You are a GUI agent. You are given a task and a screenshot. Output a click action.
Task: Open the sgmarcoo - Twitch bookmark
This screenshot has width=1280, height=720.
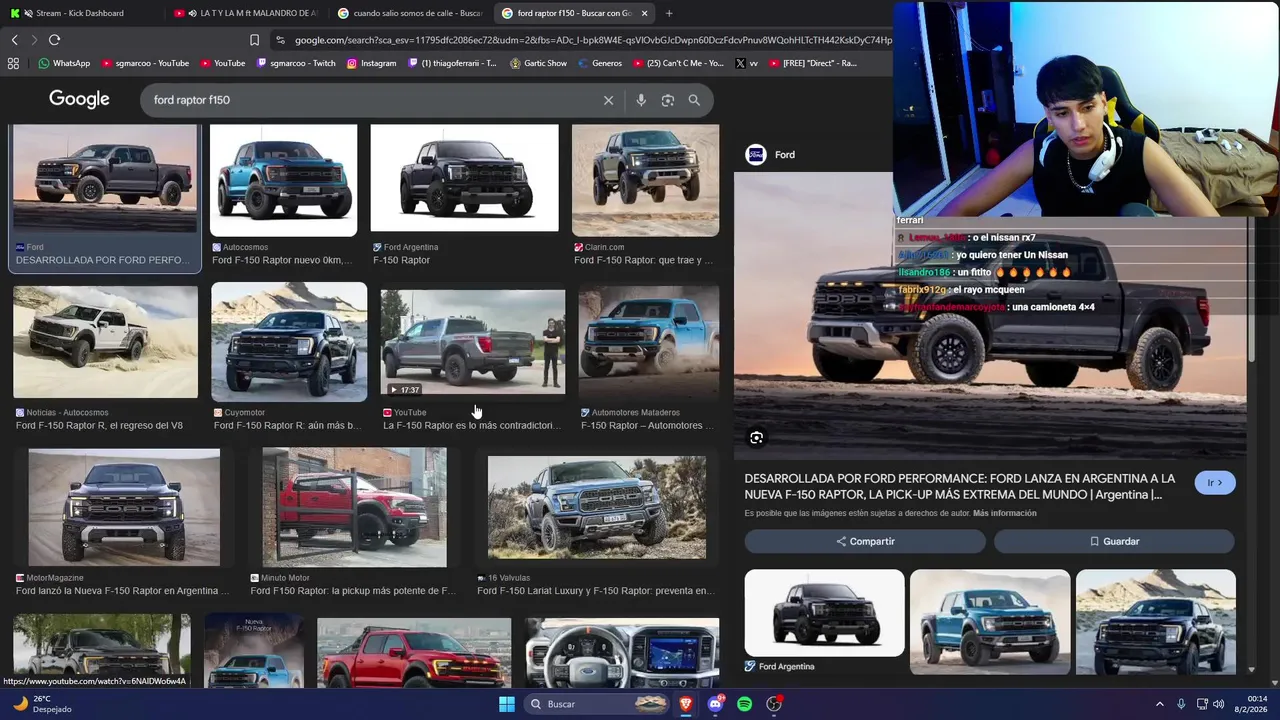coord(296,63)
